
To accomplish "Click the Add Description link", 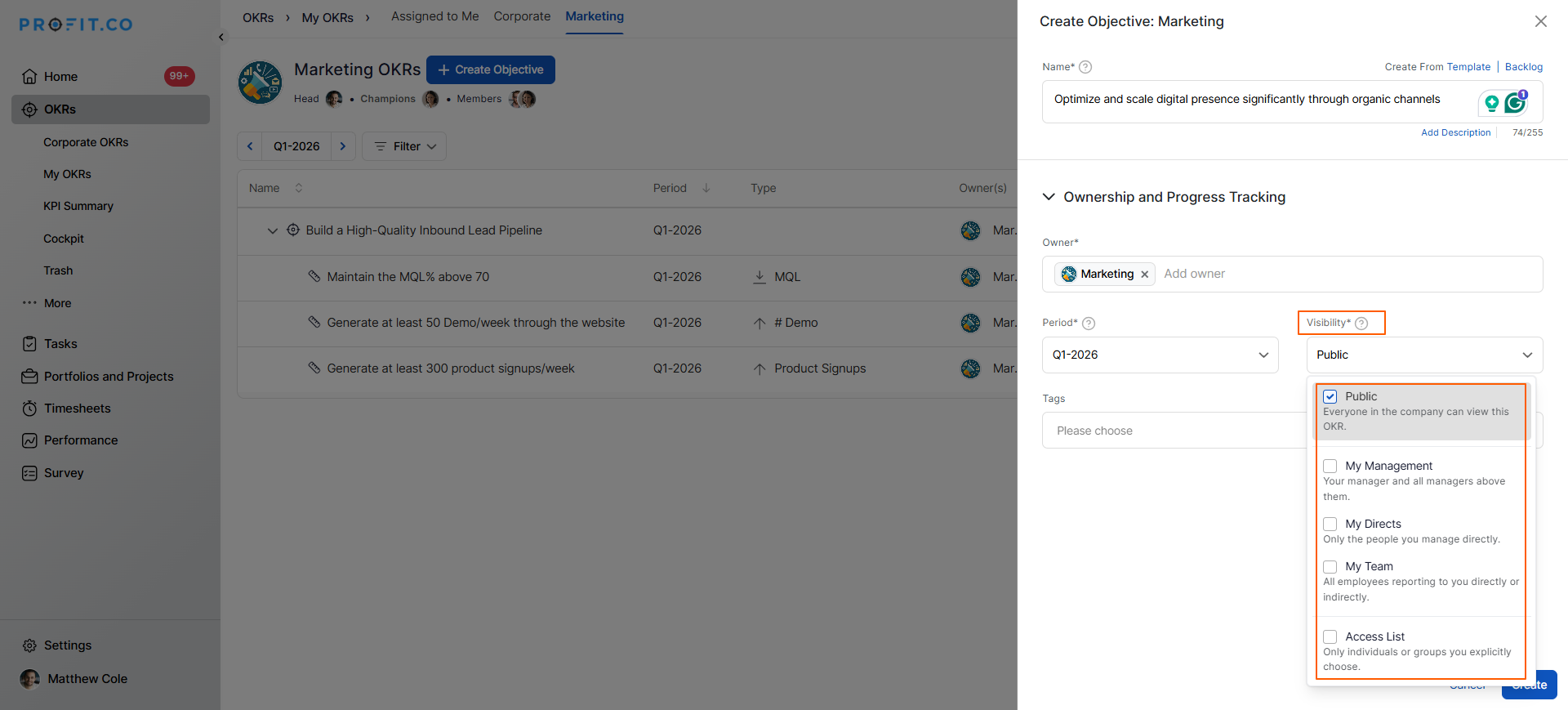I will 1455,132.
